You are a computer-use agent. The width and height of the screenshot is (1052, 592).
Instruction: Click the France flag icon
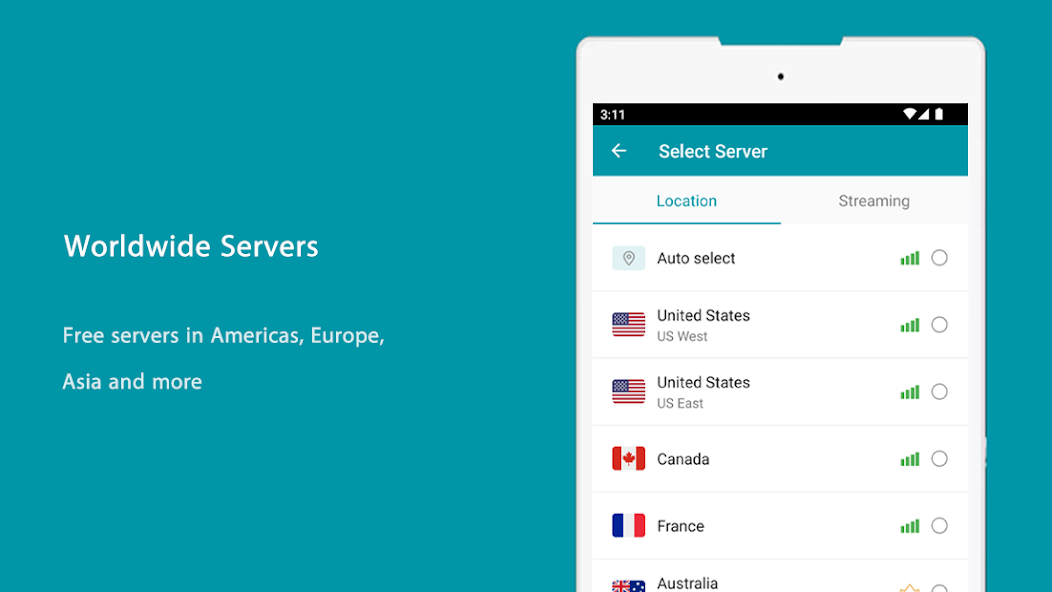628,525
